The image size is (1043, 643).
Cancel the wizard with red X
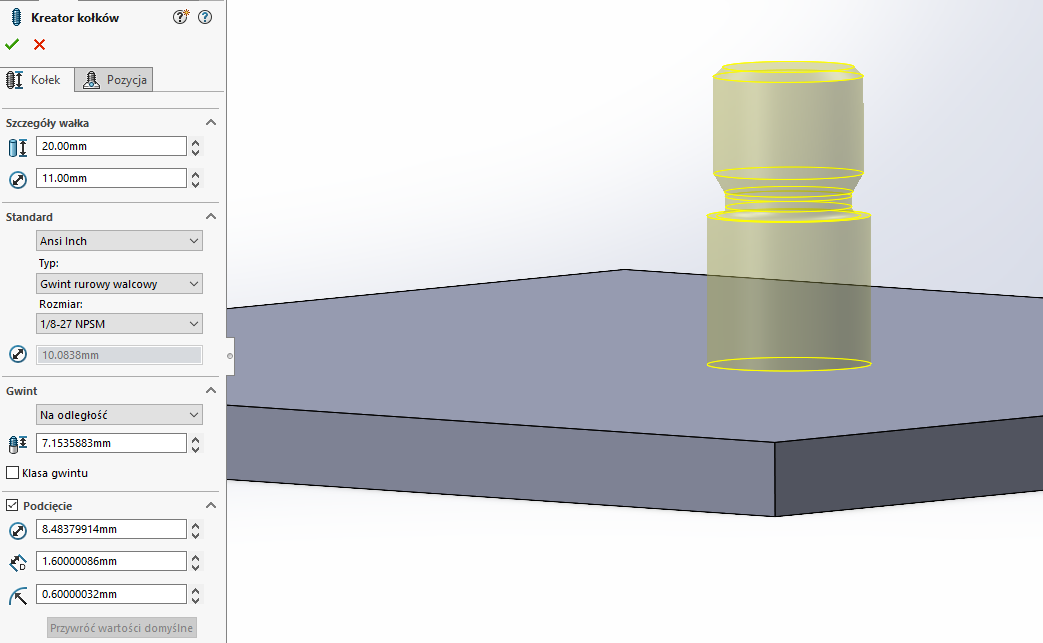pyautogui.click(x=38, y=44)
